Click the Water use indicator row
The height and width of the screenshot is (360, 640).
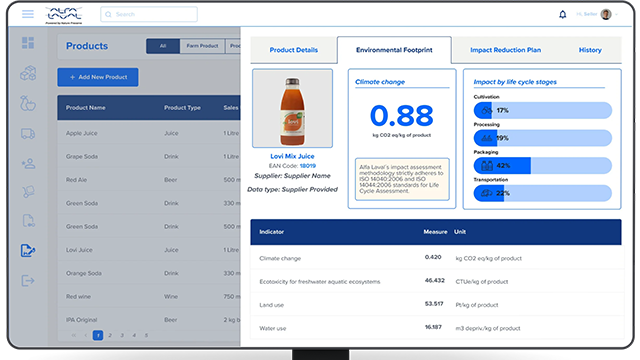pos(437,328)
